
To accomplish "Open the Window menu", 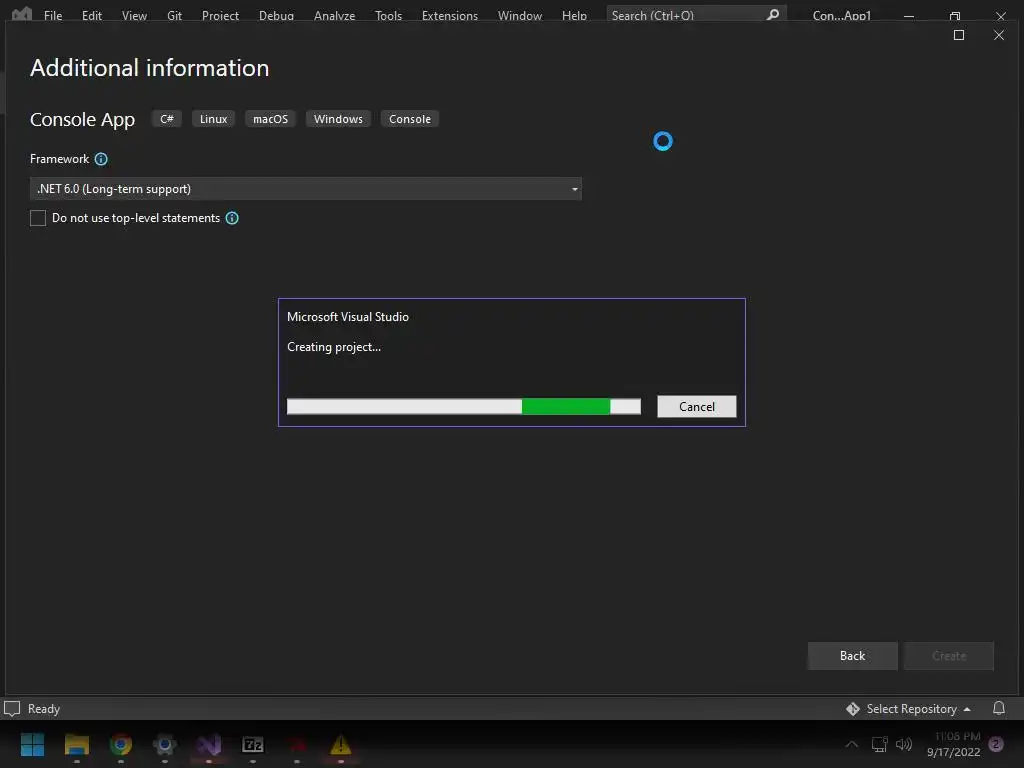I will click(520, 15).
